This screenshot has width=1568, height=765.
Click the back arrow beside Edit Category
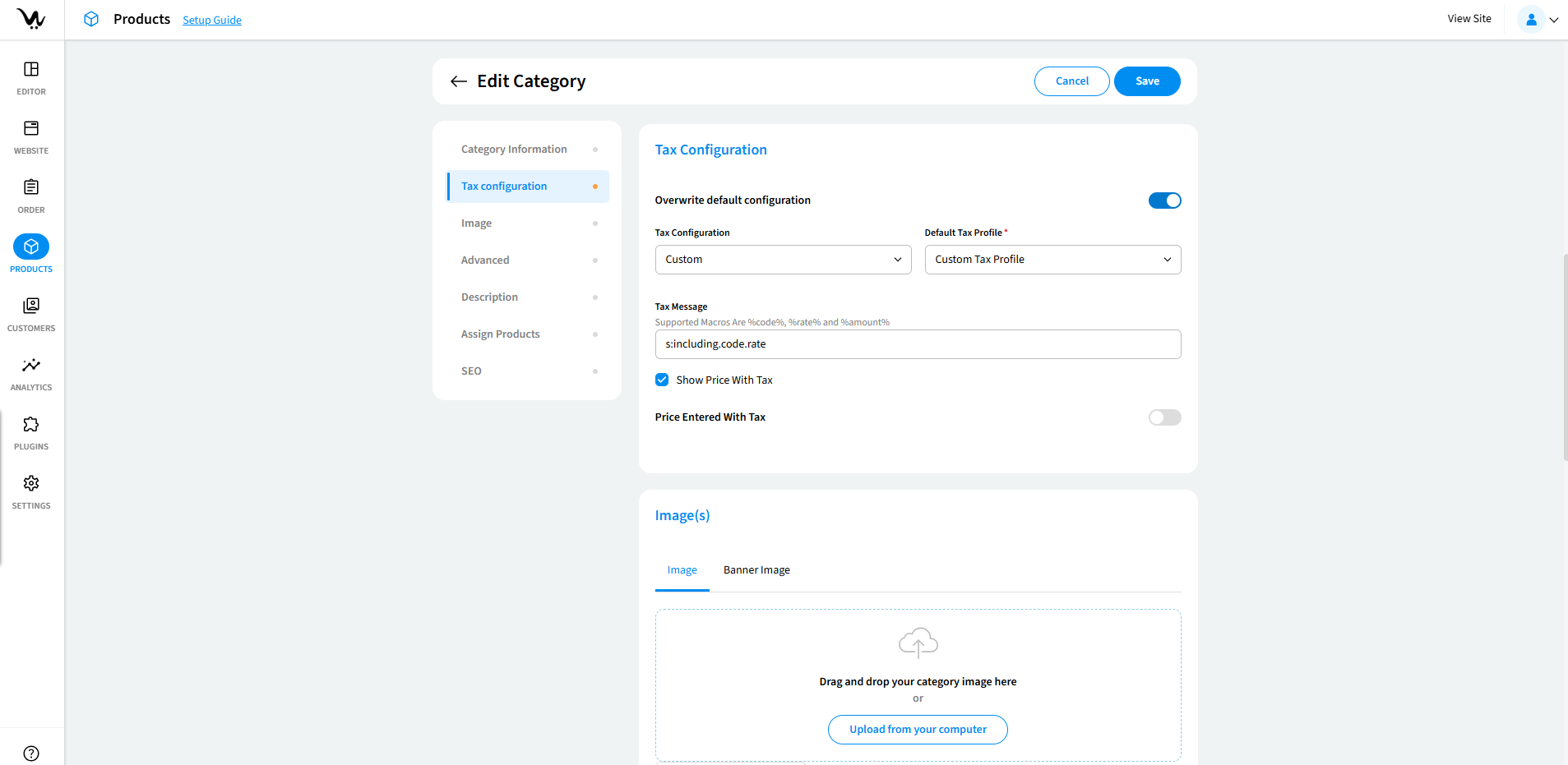point(458,81)
